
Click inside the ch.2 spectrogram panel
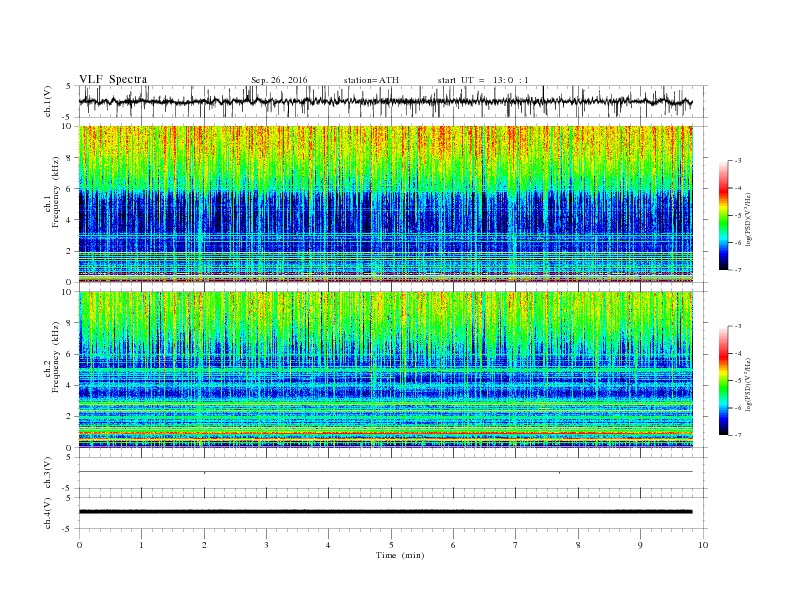tap(386, 370)
